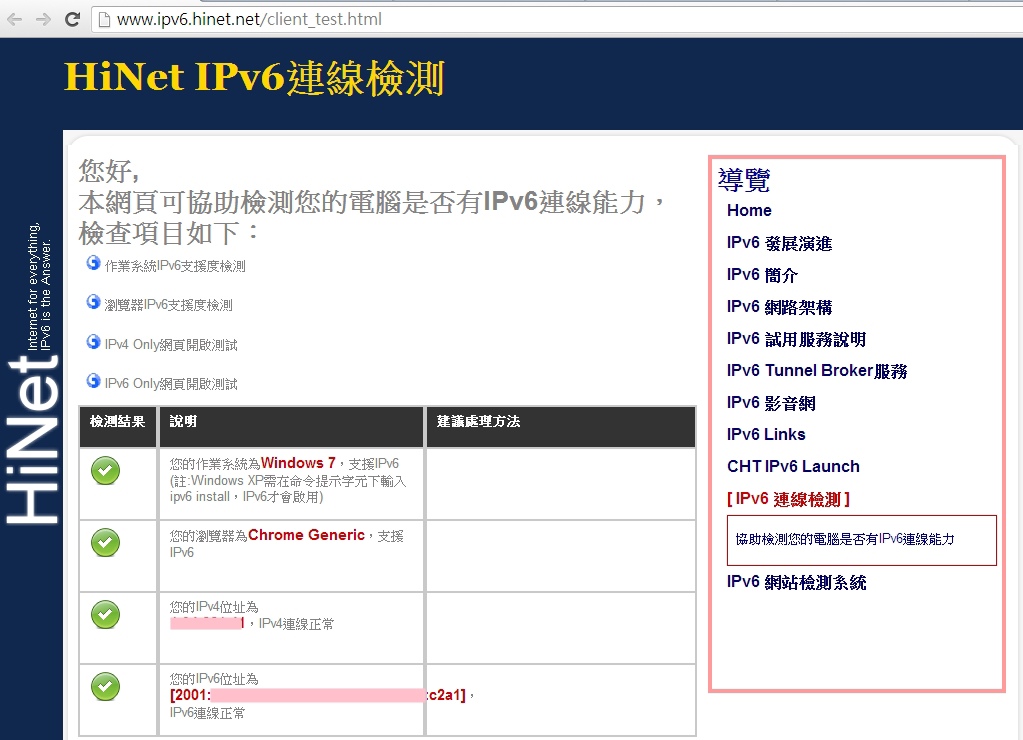
Task: Click the bullet icon beside IPv6 Only網頁開啟測試
Action: pos(93,380)
